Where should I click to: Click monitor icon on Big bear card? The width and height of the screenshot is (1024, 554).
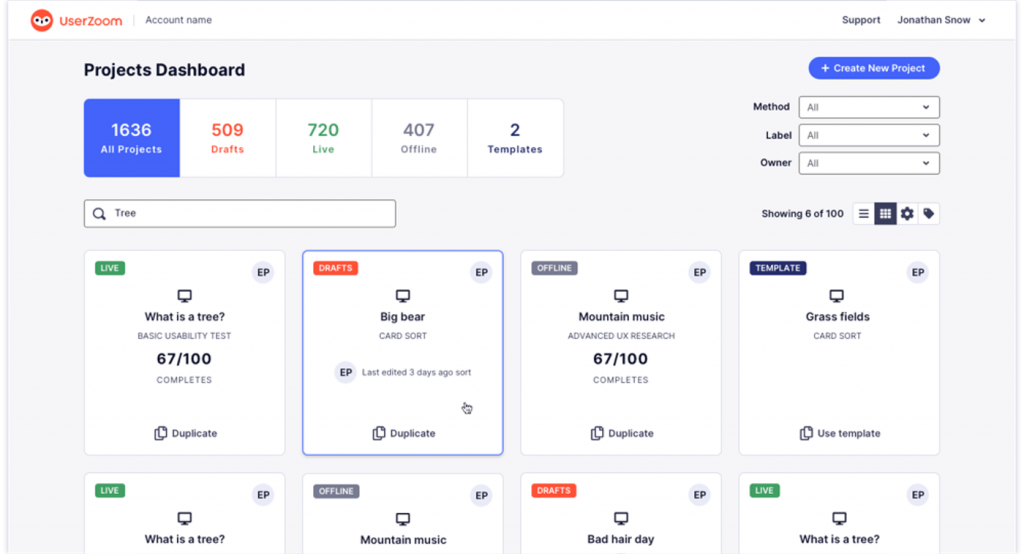(403, 296)
